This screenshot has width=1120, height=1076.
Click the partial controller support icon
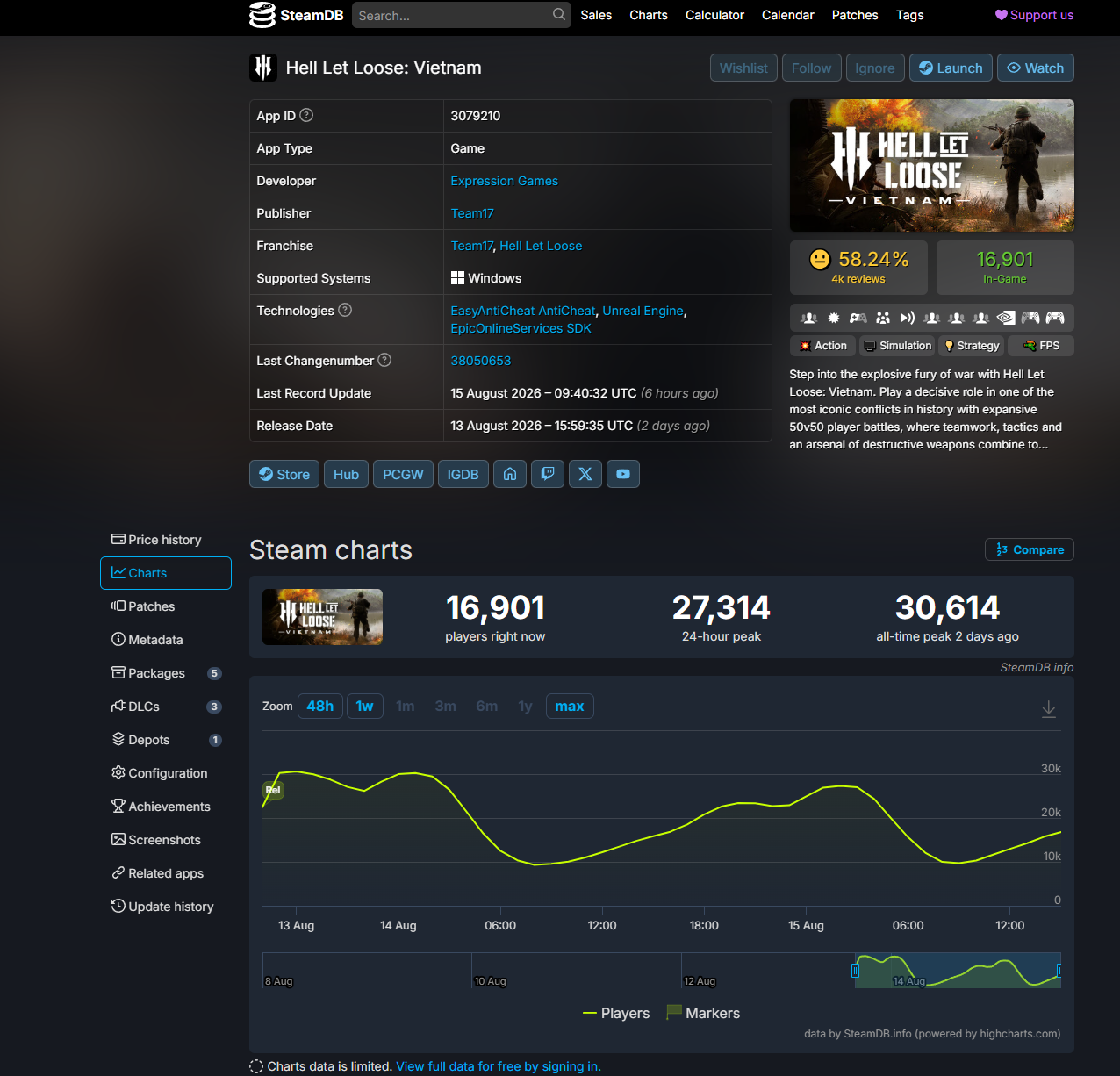(858, 318)
